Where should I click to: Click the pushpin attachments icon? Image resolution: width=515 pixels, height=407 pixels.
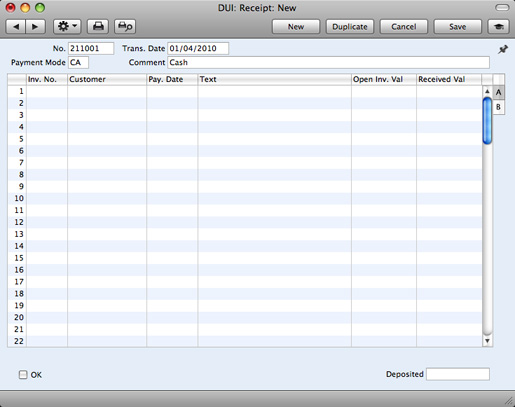tap(503, 50)
